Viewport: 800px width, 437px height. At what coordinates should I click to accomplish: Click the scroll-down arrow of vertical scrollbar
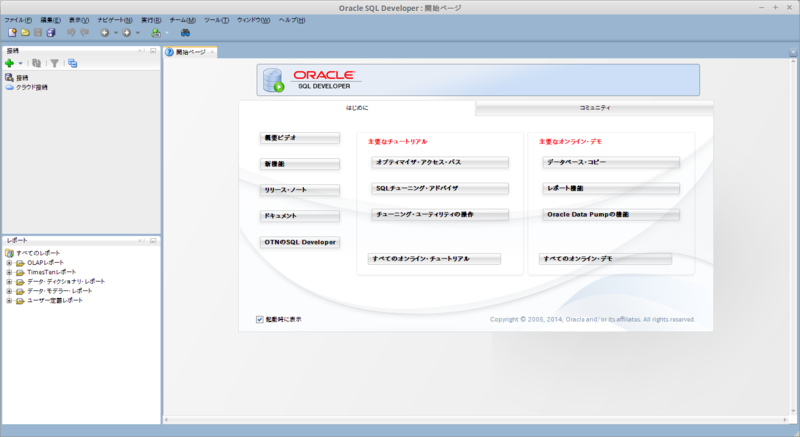pos(793,411)
